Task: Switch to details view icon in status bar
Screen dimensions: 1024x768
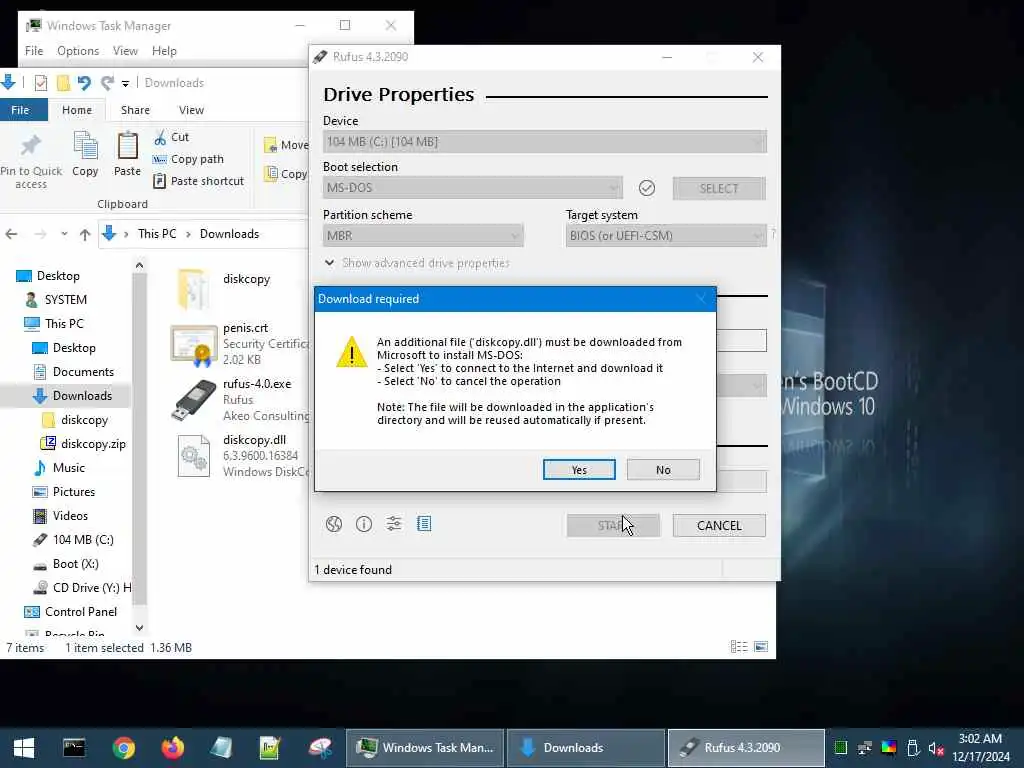Action: (x=739, y=647)
